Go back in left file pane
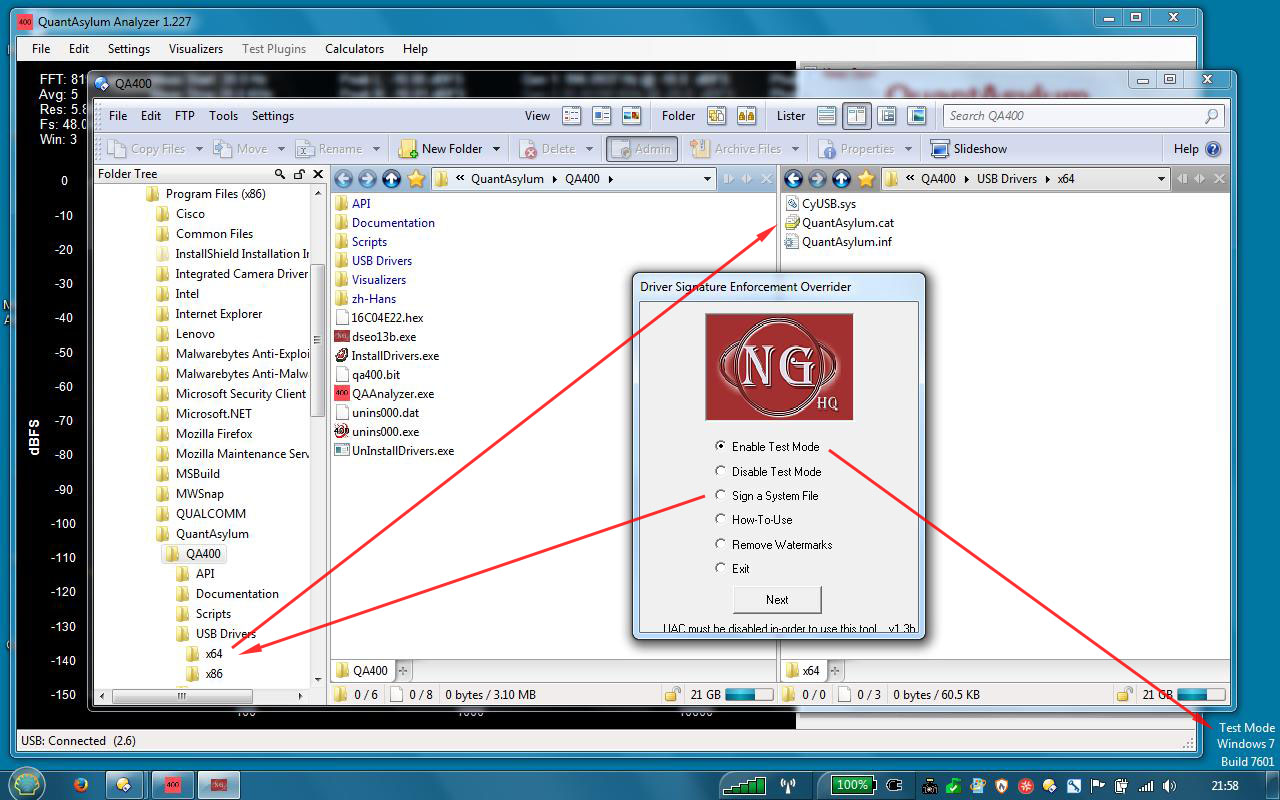The width and height of the screenshot is (1280, 800). [x=343, y=179]
